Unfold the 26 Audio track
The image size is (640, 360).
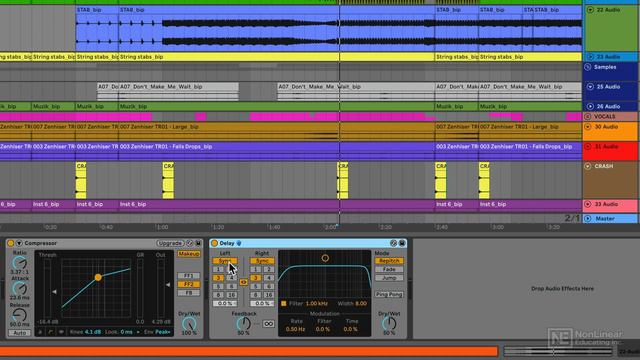(x=590, y=107)
